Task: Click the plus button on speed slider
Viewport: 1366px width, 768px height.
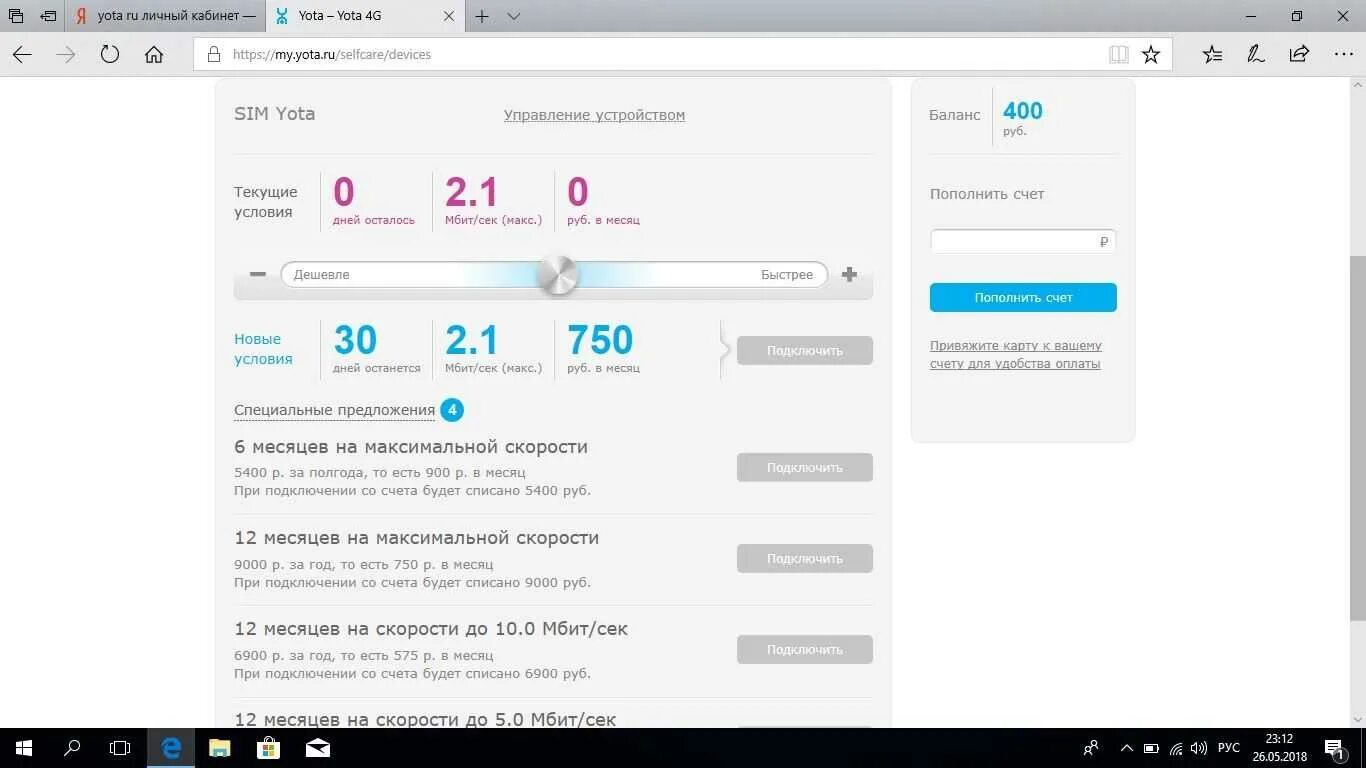Action: click(849, 274)
